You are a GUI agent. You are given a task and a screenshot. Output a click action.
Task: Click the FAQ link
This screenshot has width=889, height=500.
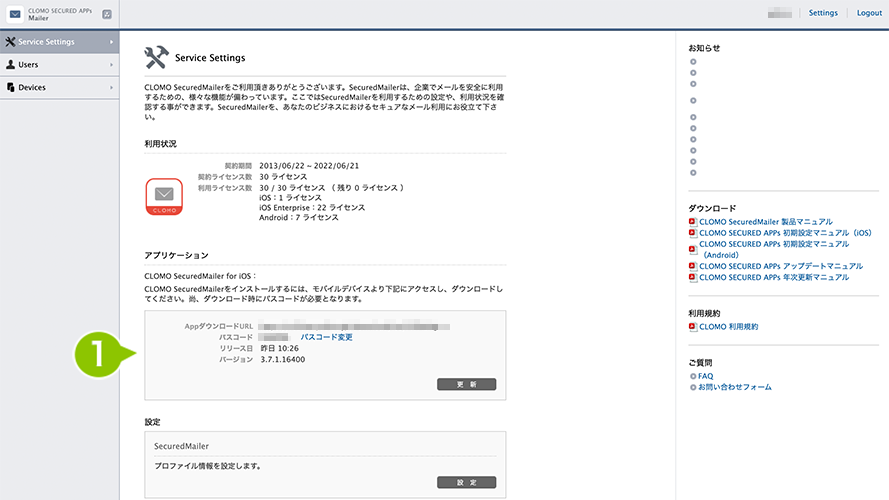click(705, 376)
